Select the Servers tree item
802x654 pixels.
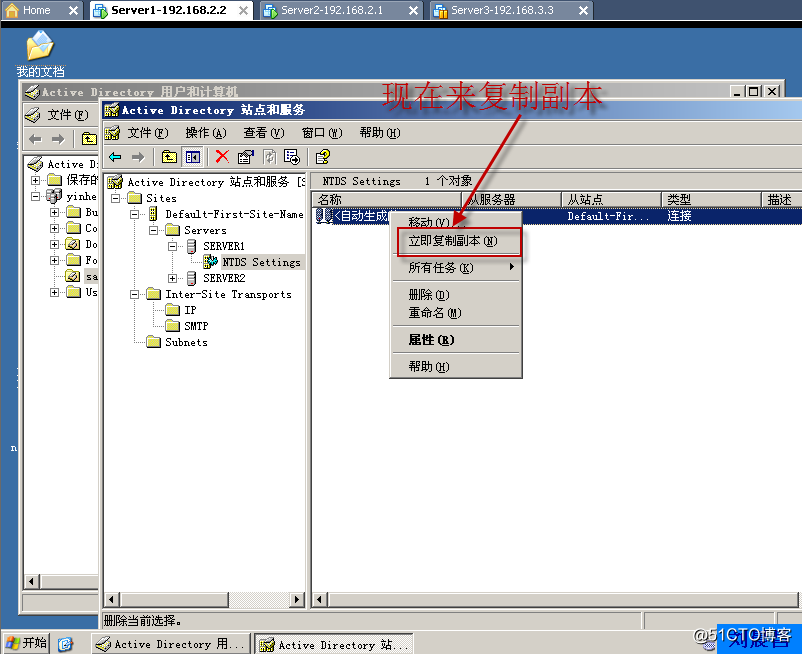tap(205, 230)
